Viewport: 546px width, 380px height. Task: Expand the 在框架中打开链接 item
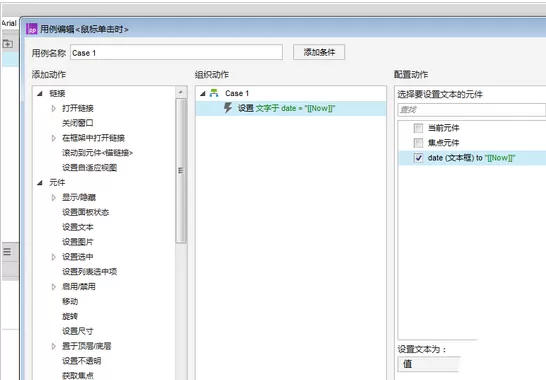pos(54,138)
